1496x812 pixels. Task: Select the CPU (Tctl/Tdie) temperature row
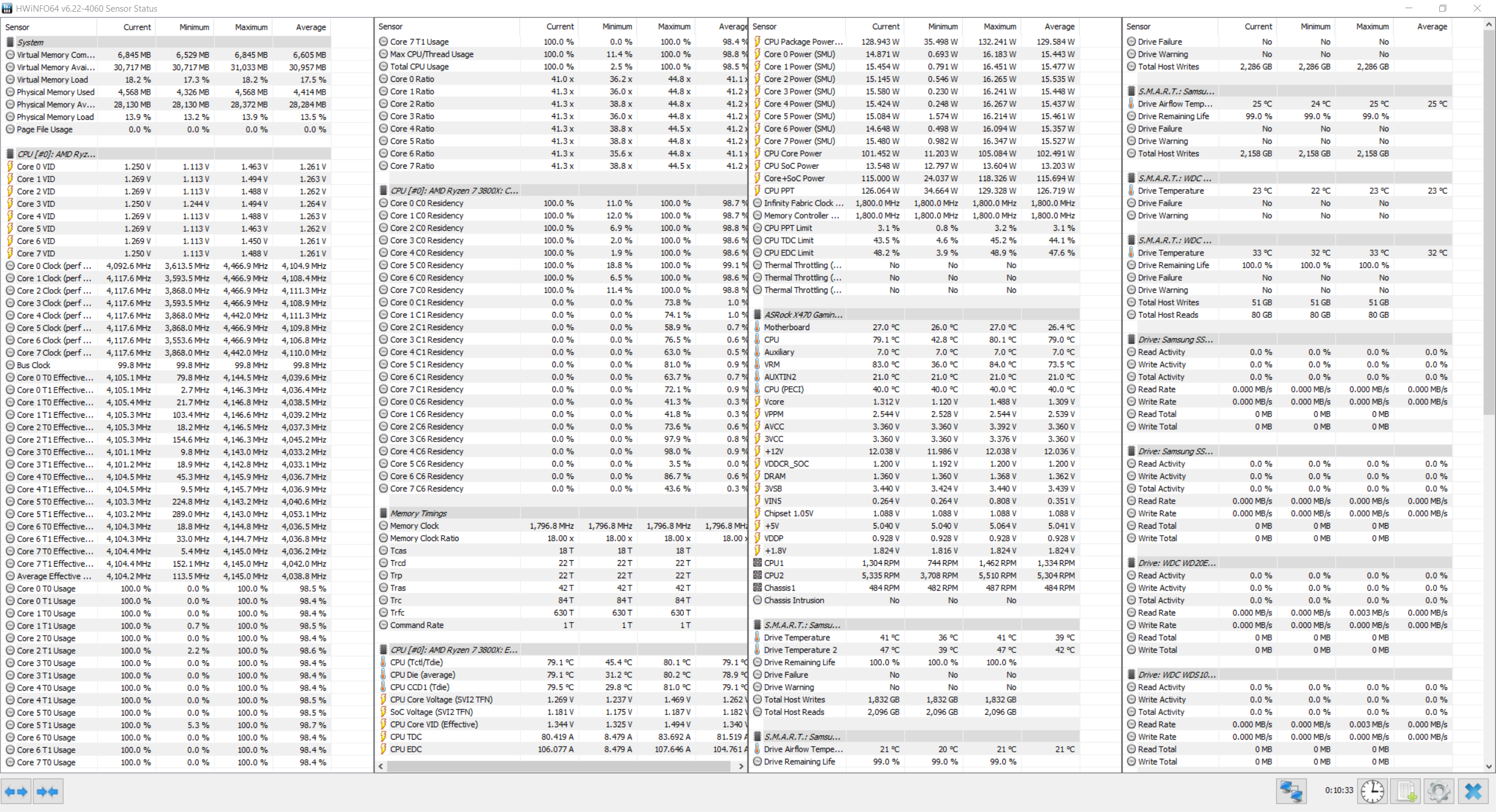[416, 662]
